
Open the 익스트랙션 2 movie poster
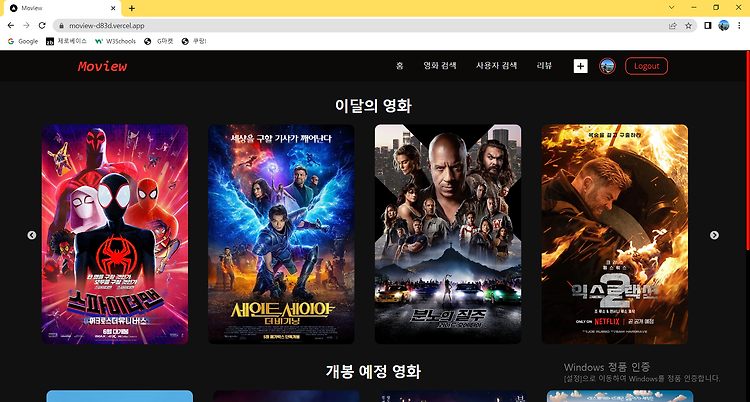coord(615,234)
